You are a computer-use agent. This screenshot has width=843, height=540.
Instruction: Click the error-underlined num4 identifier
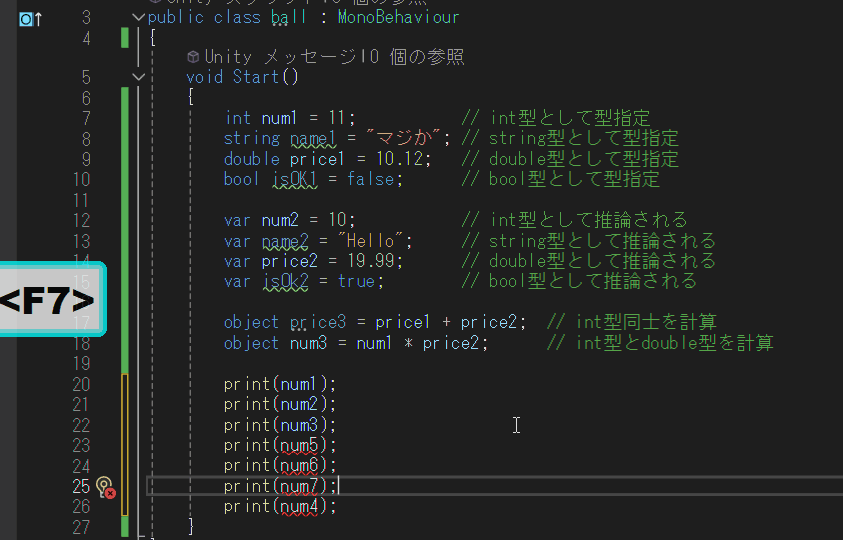(299, 507)
